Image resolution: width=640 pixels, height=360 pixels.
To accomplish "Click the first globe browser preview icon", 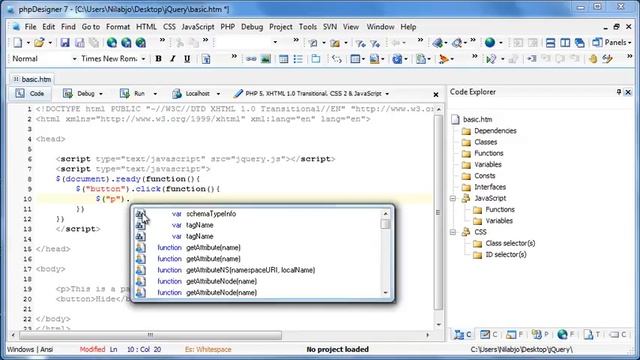I will click(112, 42).
